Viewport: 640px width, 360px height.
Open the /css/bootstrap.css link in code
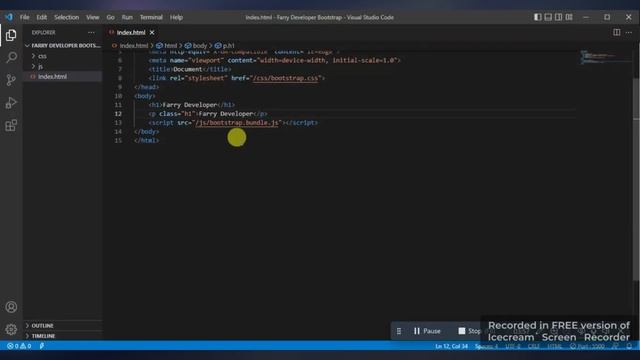285,78
